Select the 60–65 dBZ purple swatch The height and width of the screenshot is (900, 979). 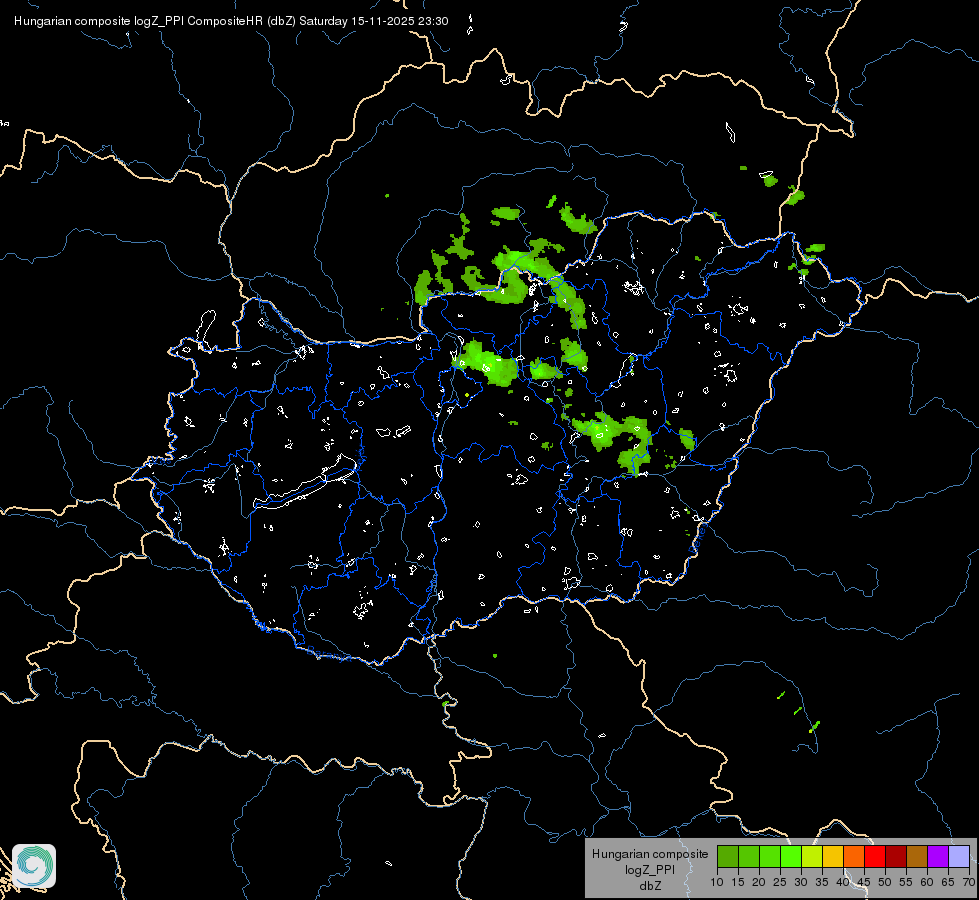(x=938, y=856)
